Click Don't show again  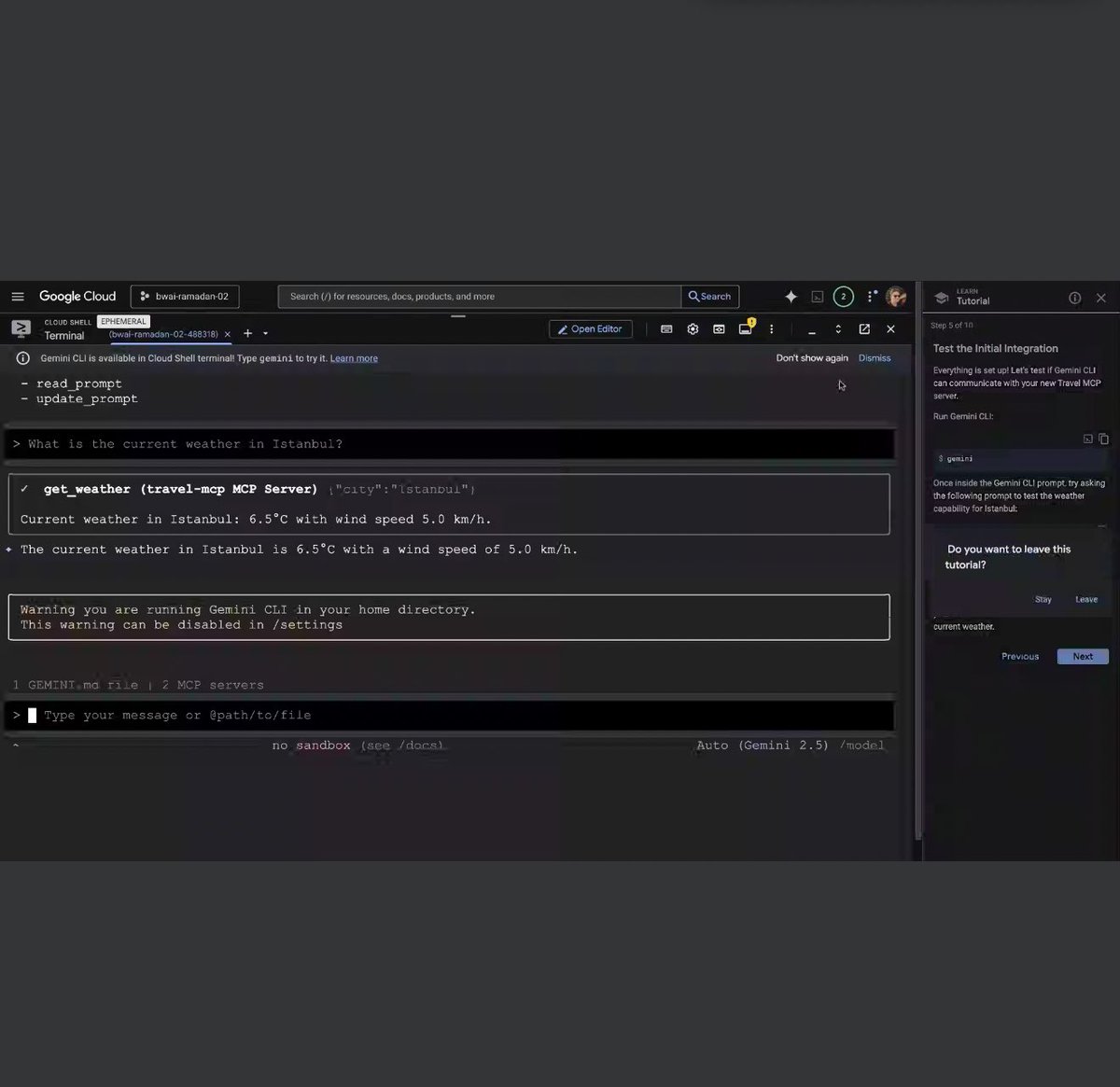pos(812,358)
